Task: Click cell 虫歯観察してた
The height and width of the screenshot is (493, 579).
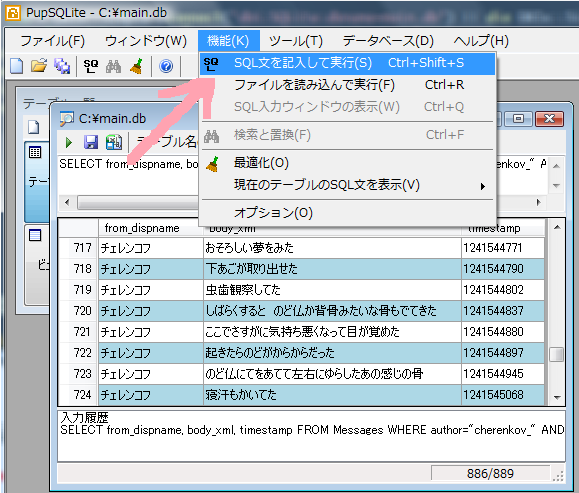Action: (x=332, y=290)
